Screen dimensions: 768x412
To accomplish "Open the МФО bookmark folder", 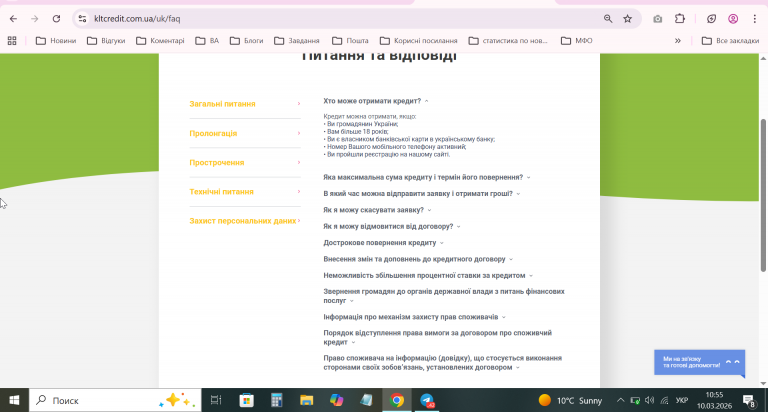I will click(x=576, y=41).
